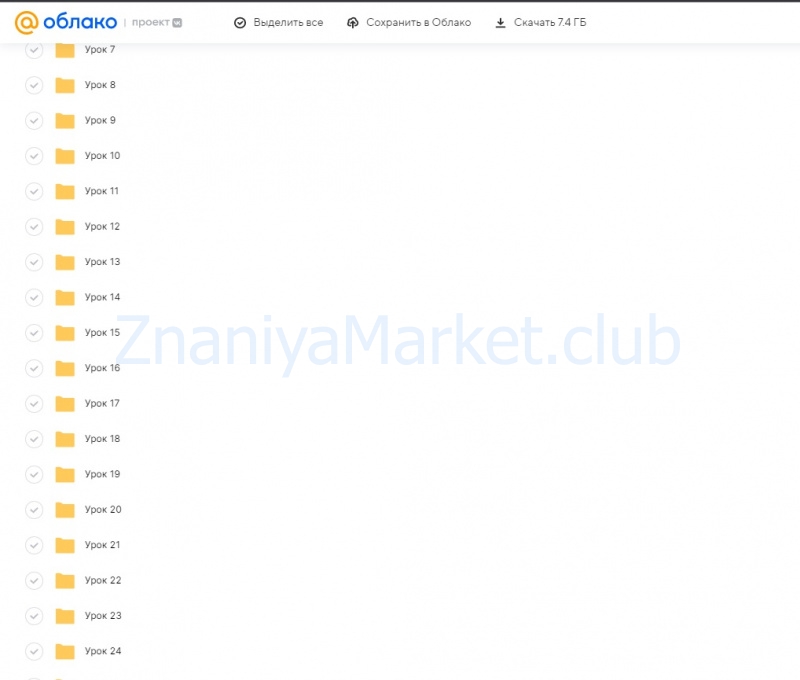Open the folder labeled Урок 24

pyautogui.click(x=102, y=652)
